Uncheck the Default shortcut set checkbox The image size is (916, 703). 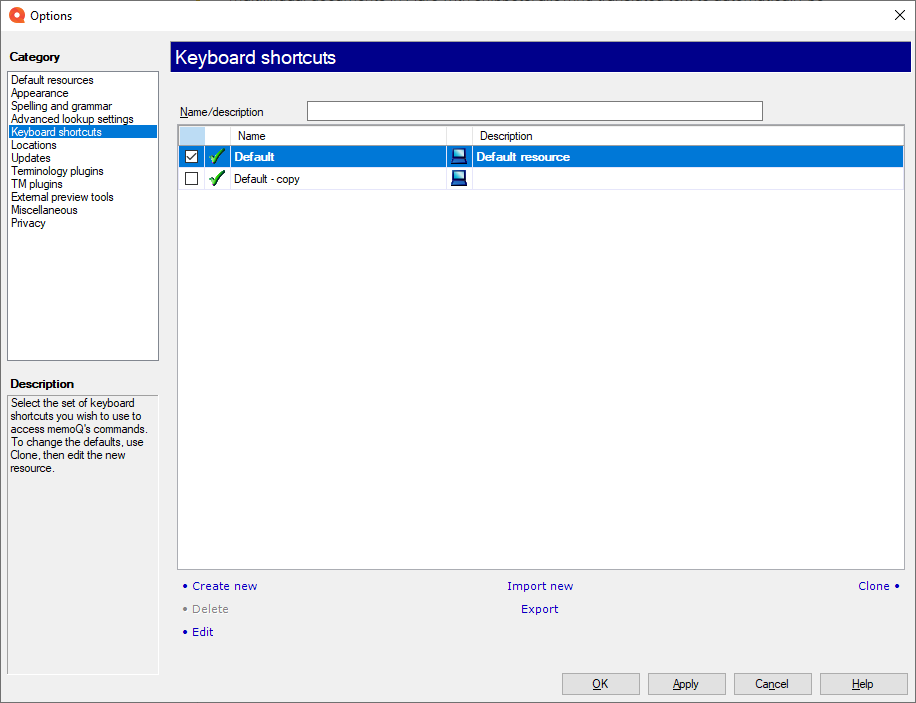click(192, 157)
